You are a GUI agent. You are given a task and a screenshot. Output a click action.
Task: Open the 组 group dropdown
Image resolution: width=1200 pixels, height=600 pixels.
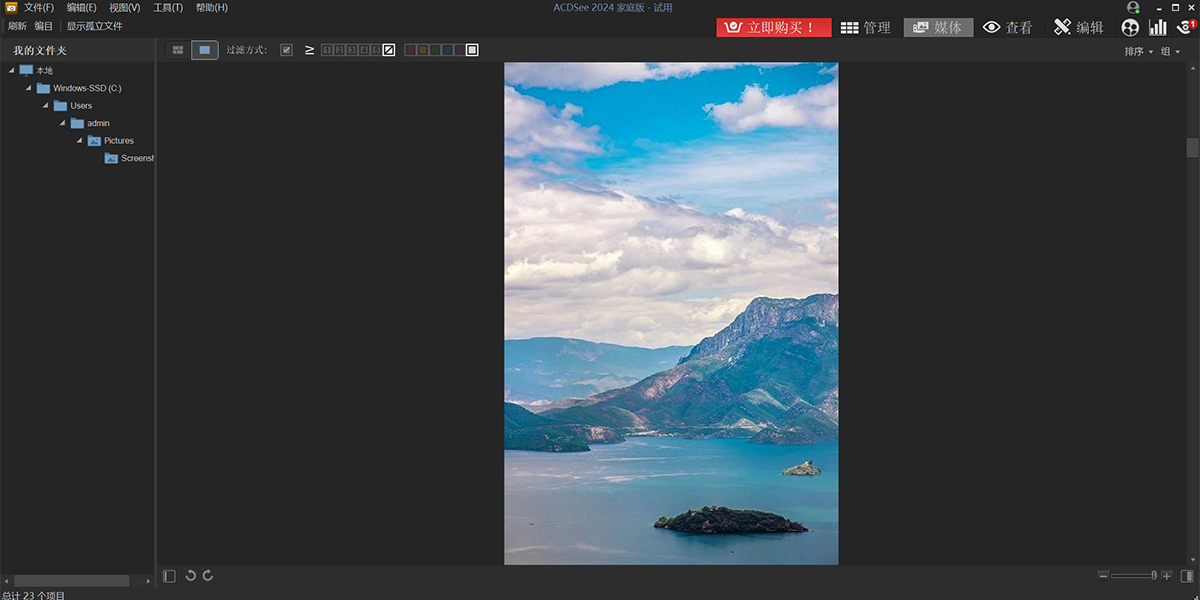point(1169,51)
